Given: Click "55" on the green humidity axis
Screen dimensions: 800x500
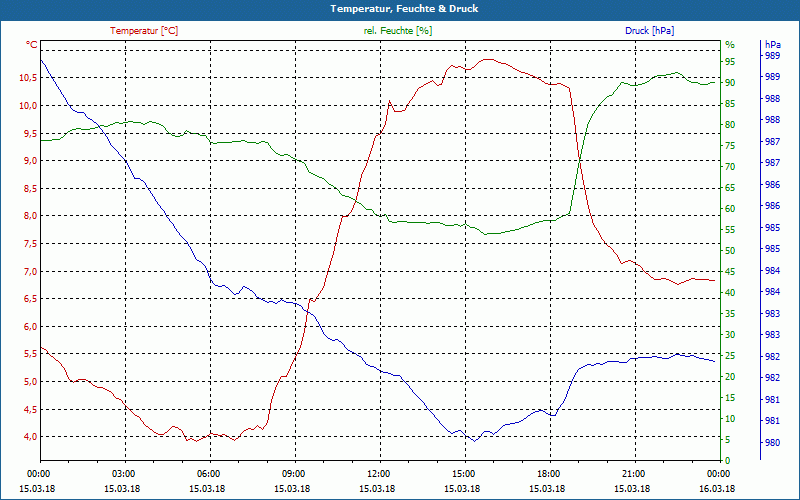Looking at the screenshot, I should tap(730, 230).
